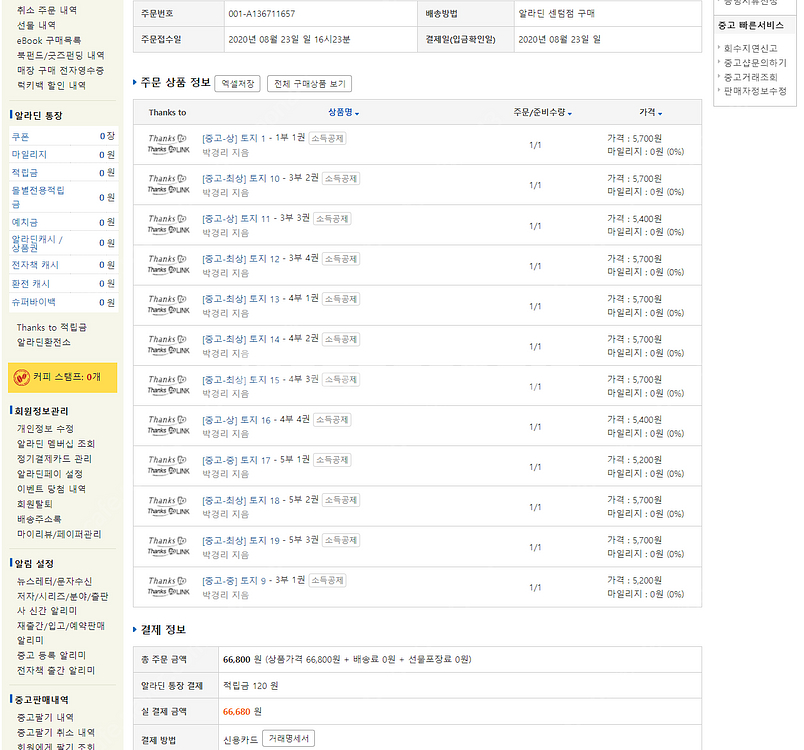Open product link 토지 9 - 3부 1권
The height and width of the screenshot is (750, 804).
[x=253, y=581]
